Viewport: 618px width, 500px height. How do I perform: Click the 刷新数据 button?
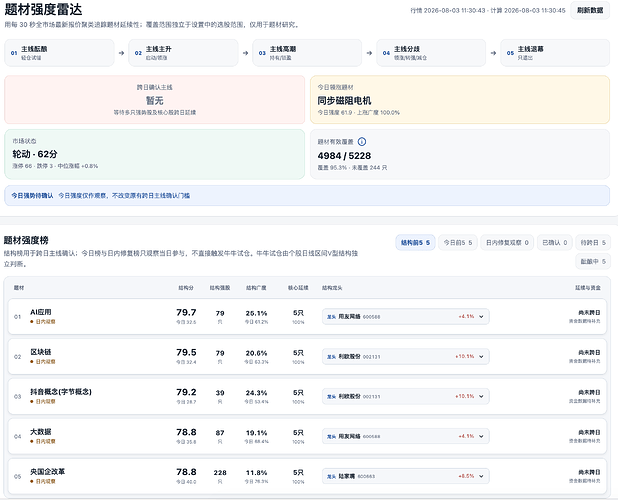click(590, 10)
